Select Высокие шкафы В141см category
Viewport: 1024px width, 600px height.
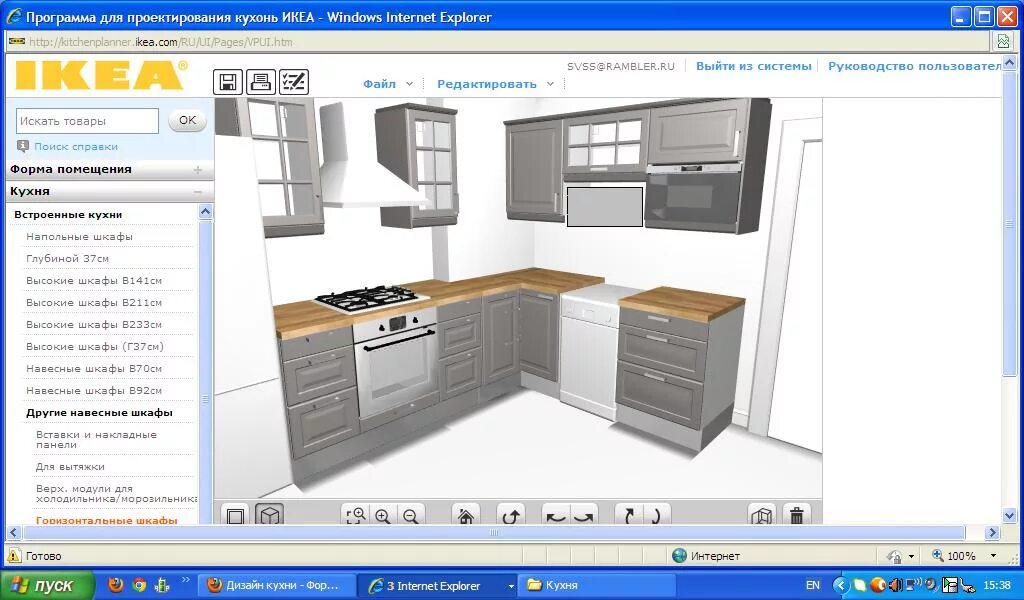coord(94,281)
